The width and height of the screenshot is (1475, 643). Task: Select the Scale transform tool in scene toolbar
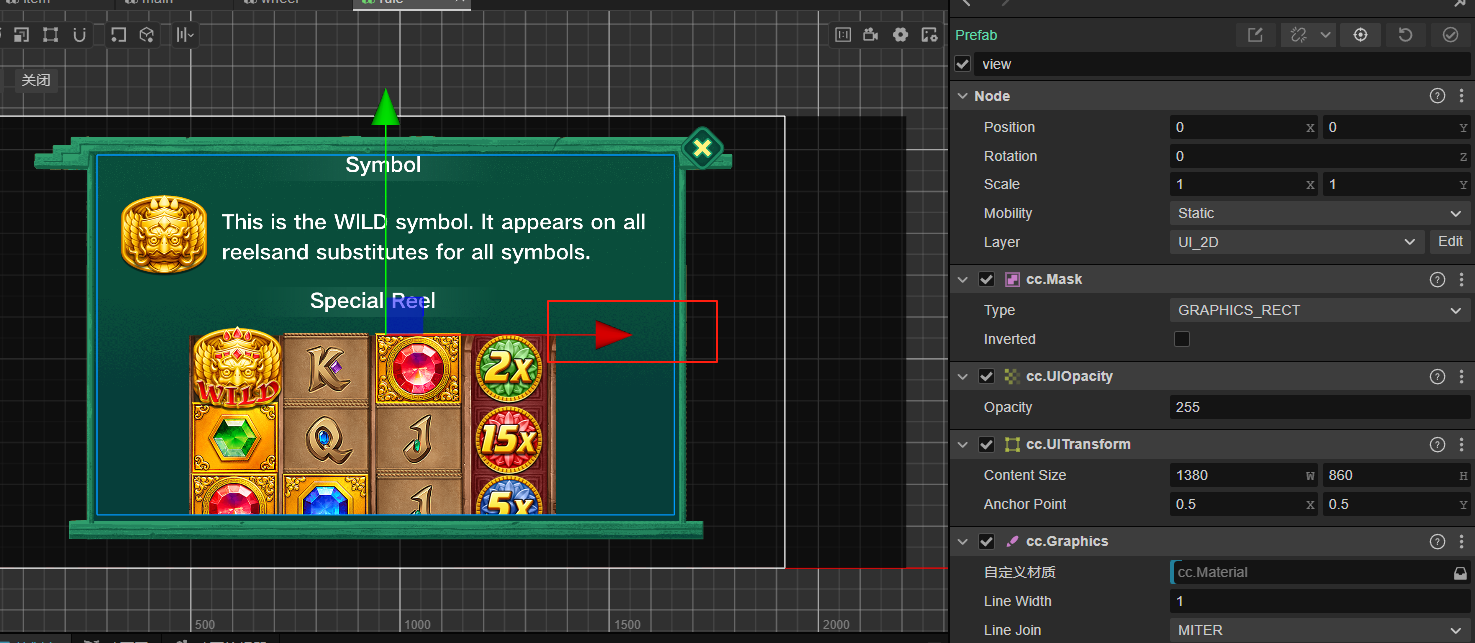pyautogui.click(x=21, y=35)
